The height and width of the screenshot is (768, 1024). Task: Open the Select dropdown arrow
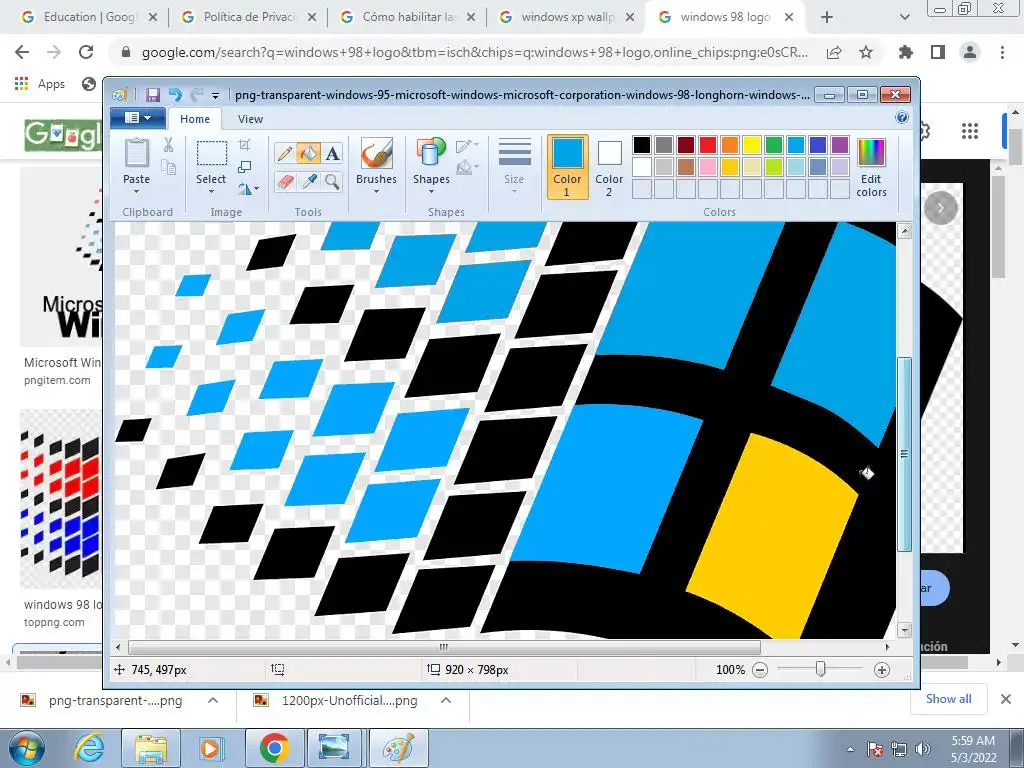point(212,192)
